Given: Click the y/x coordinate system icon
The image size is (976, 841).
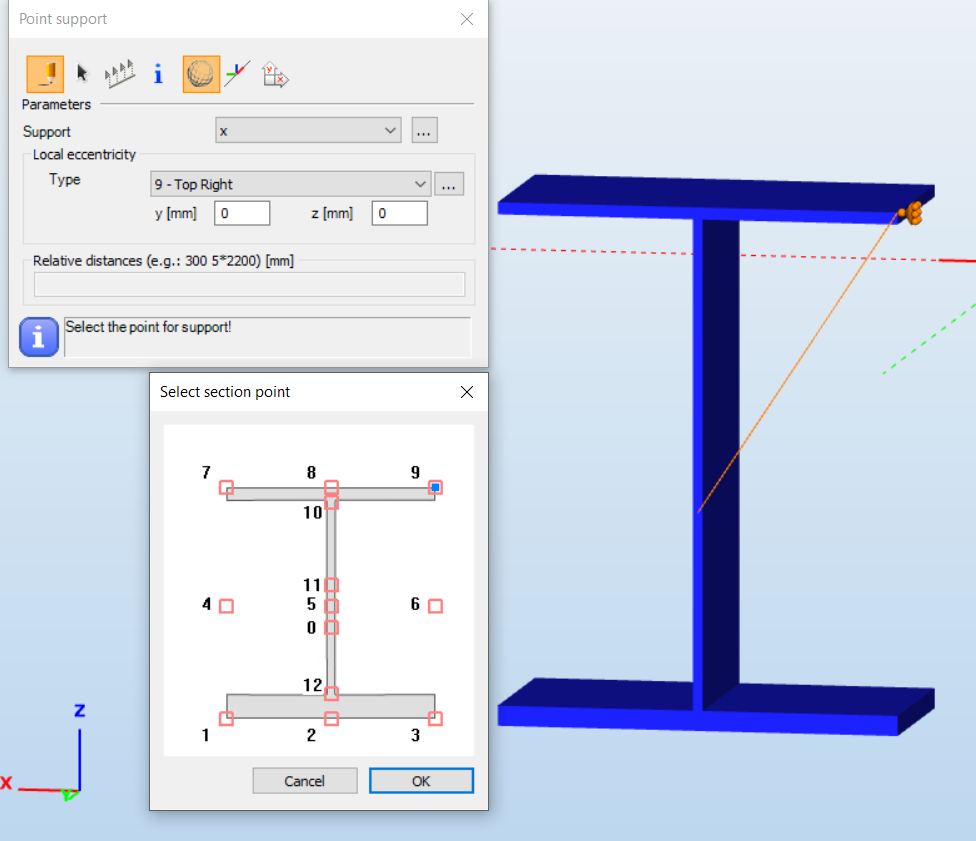Looking at the screenshot, I should 275,75.
